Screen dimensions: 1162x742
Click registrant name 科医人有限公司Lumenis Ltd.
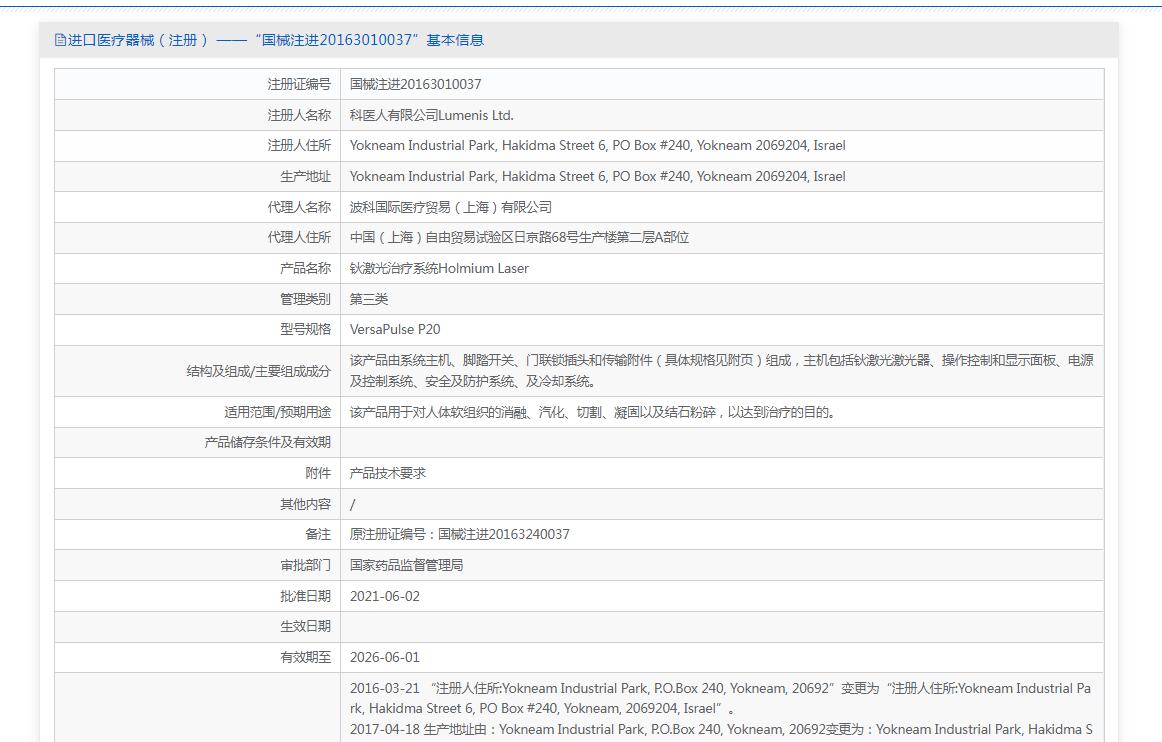431,115
